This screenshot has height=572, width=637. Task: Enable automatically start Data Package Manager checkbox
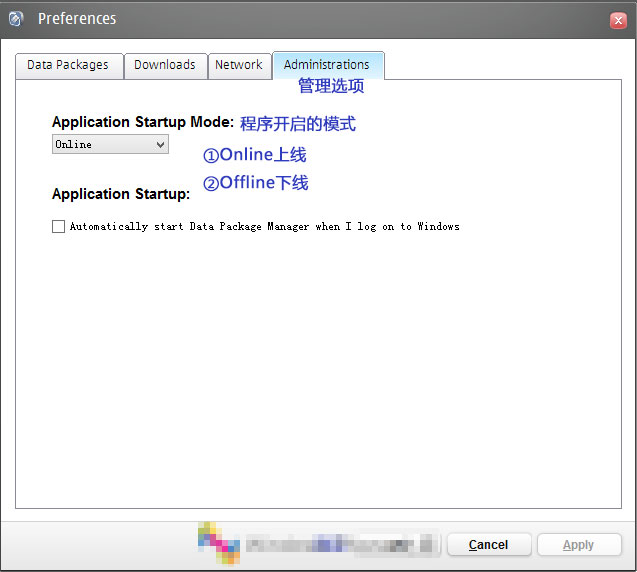[x=58, y=226]
